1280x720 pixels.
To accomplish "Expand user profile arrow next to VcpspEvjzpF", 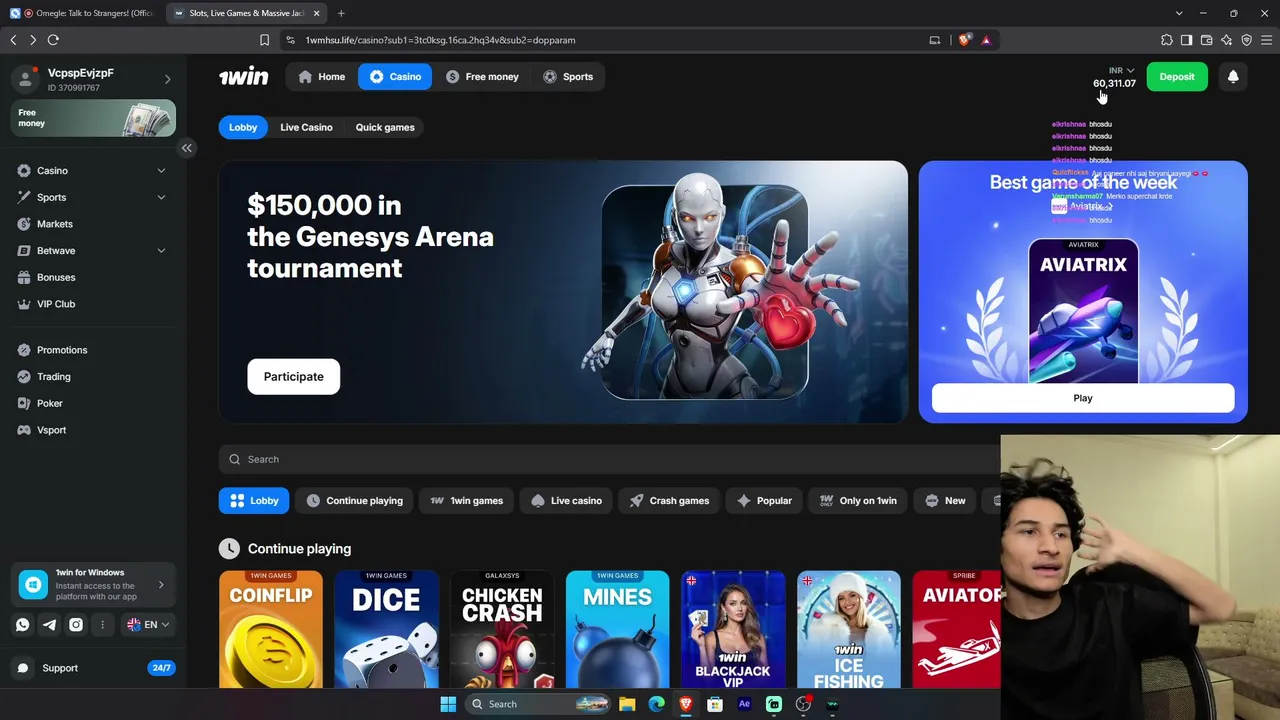I will pos(167,79).
